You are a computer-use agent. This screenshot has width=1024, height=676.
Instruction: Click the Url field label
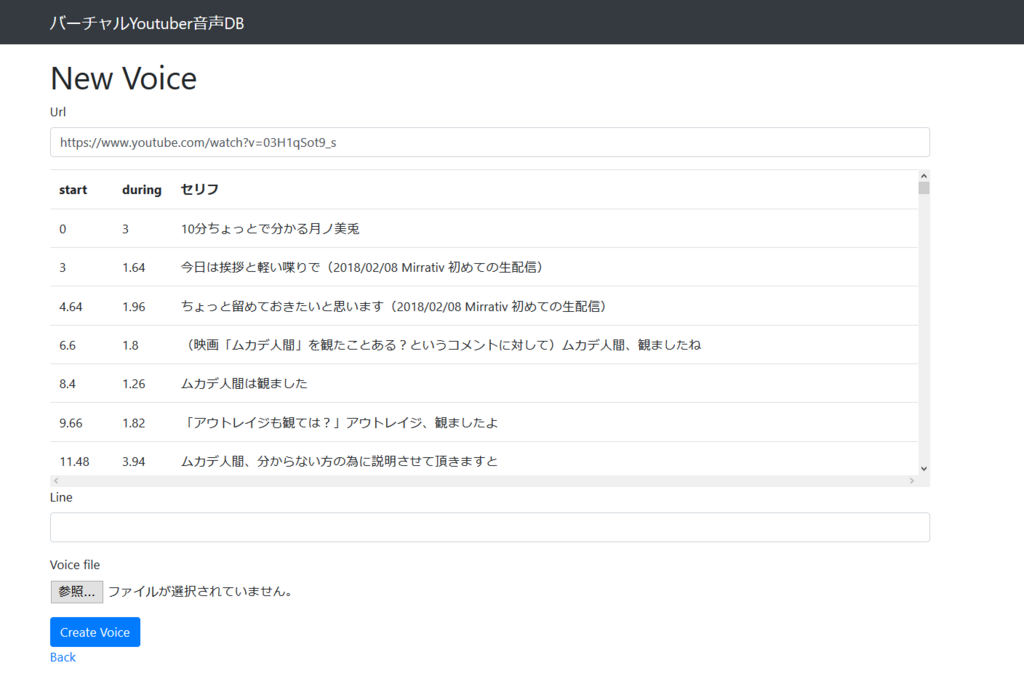coord(58,112)
